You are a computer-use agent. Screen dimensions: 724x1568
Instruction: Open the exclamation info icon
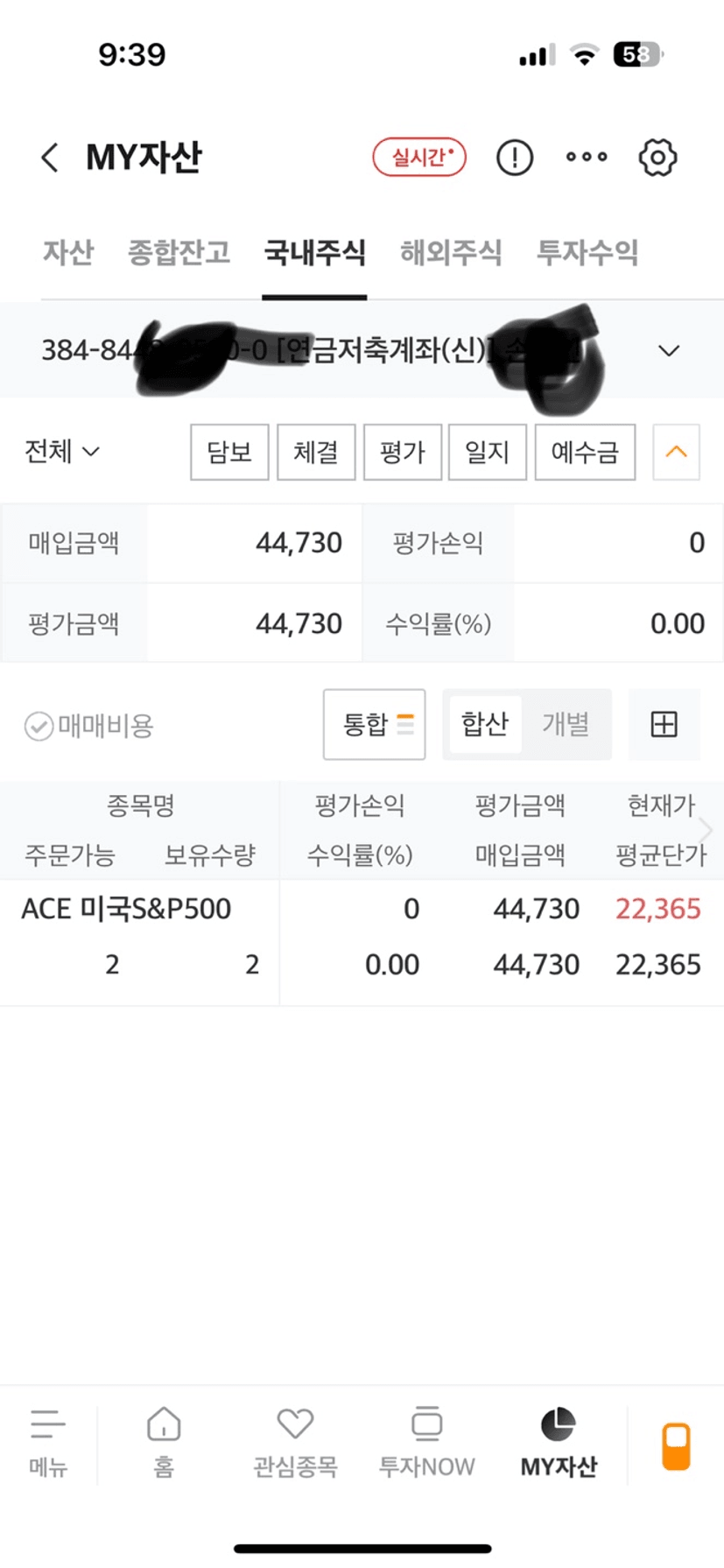click(514, 158)
